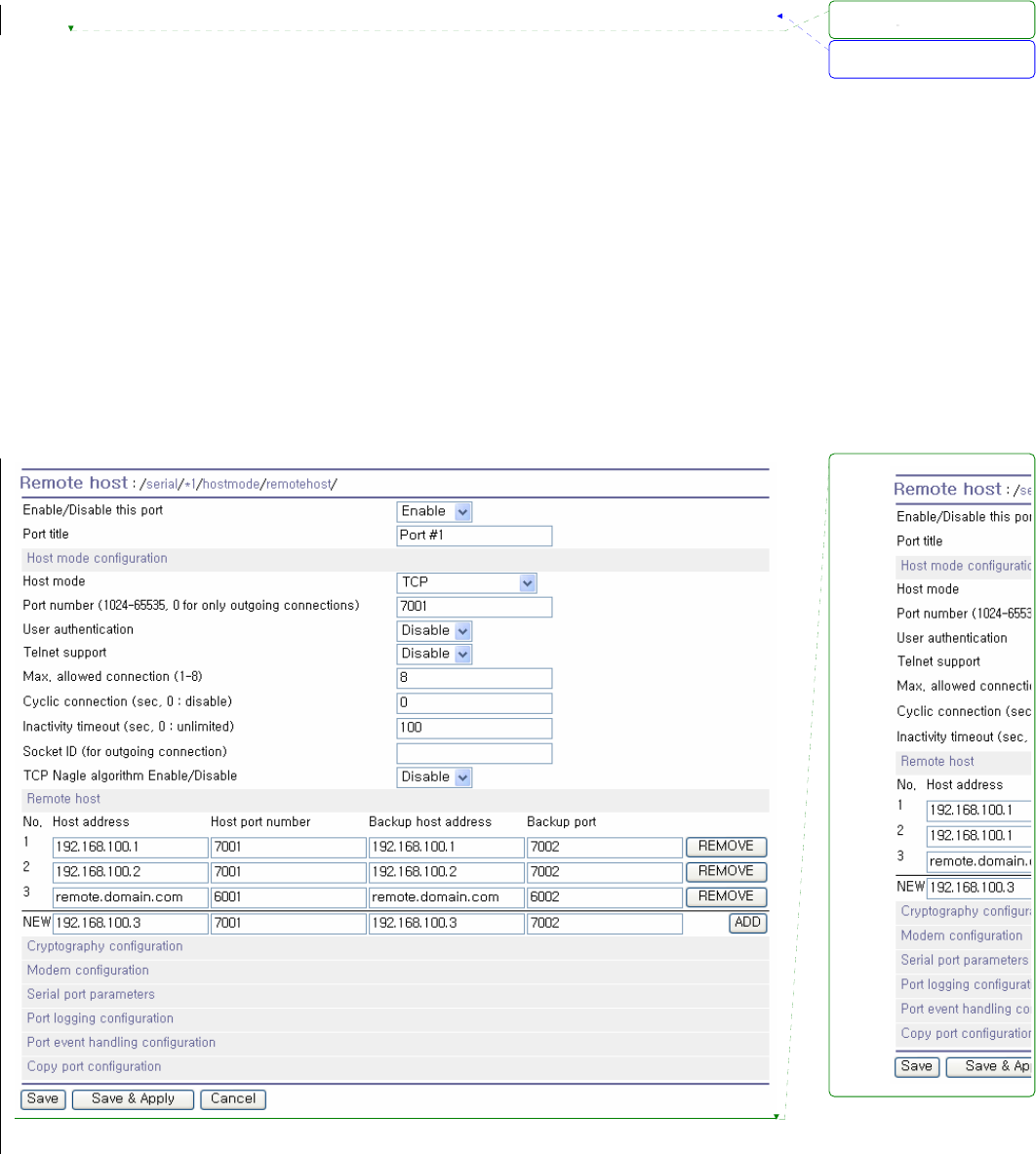
Task: Click Host address field in row 1
Action: [x=131, y=847]
